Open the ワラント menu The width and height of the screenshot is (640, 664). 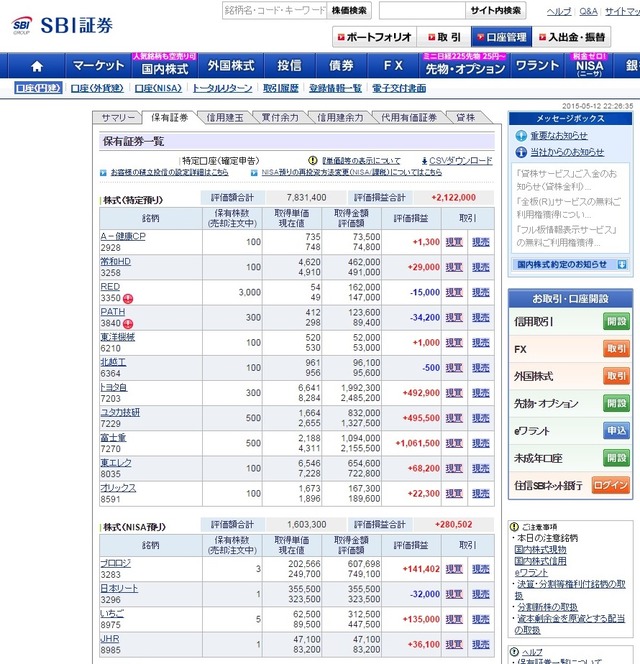tap(537, 66)
